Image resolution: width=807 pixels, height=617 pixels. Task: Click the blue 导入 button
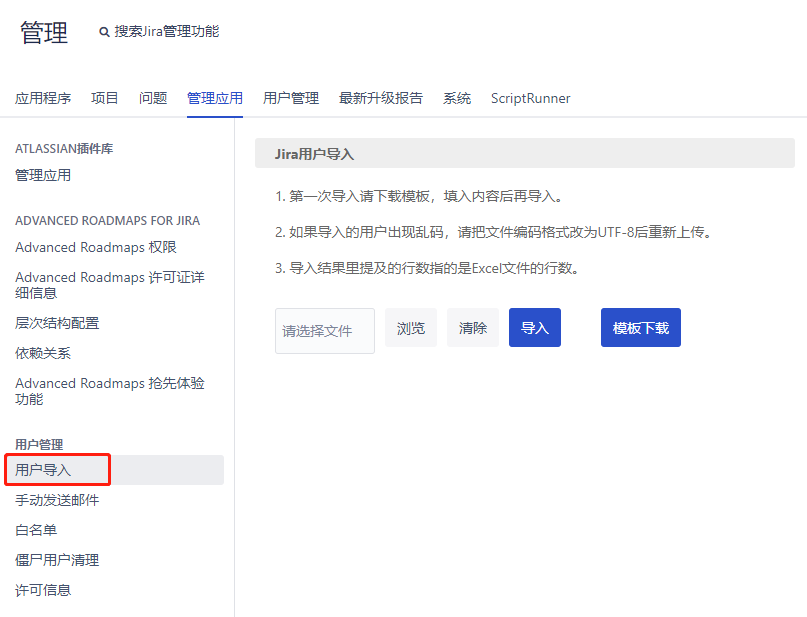[535, 328]
